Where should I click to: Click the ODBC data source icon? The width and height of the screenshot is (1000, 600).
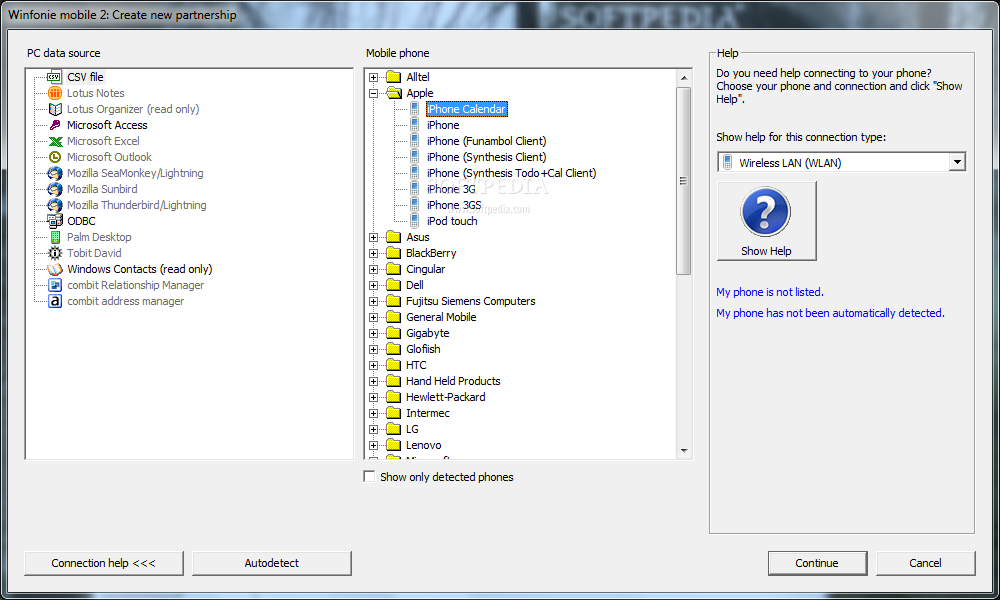pos(55,221)
